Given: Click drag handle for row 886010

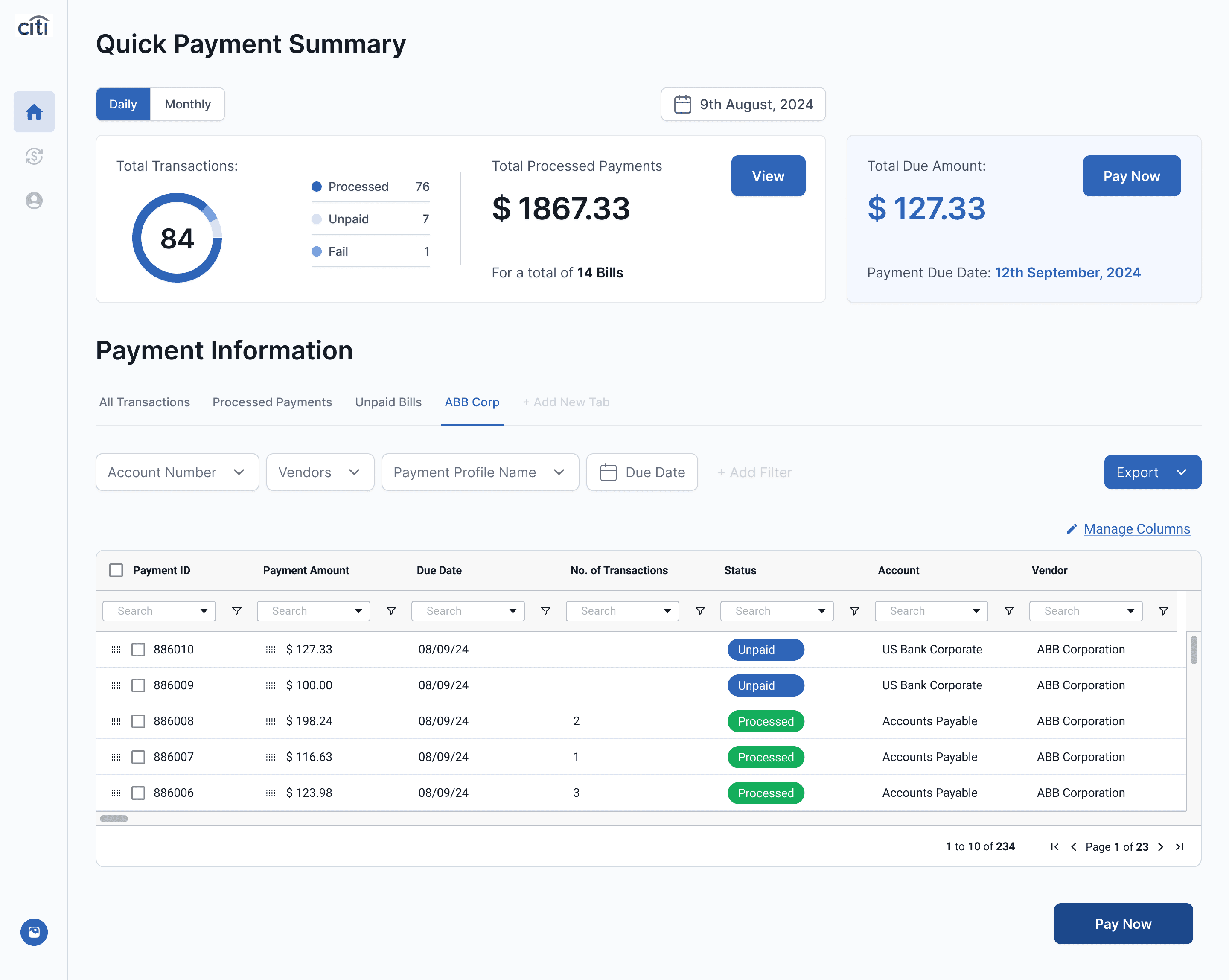Looking at the screenshot, I should (116, 649).
